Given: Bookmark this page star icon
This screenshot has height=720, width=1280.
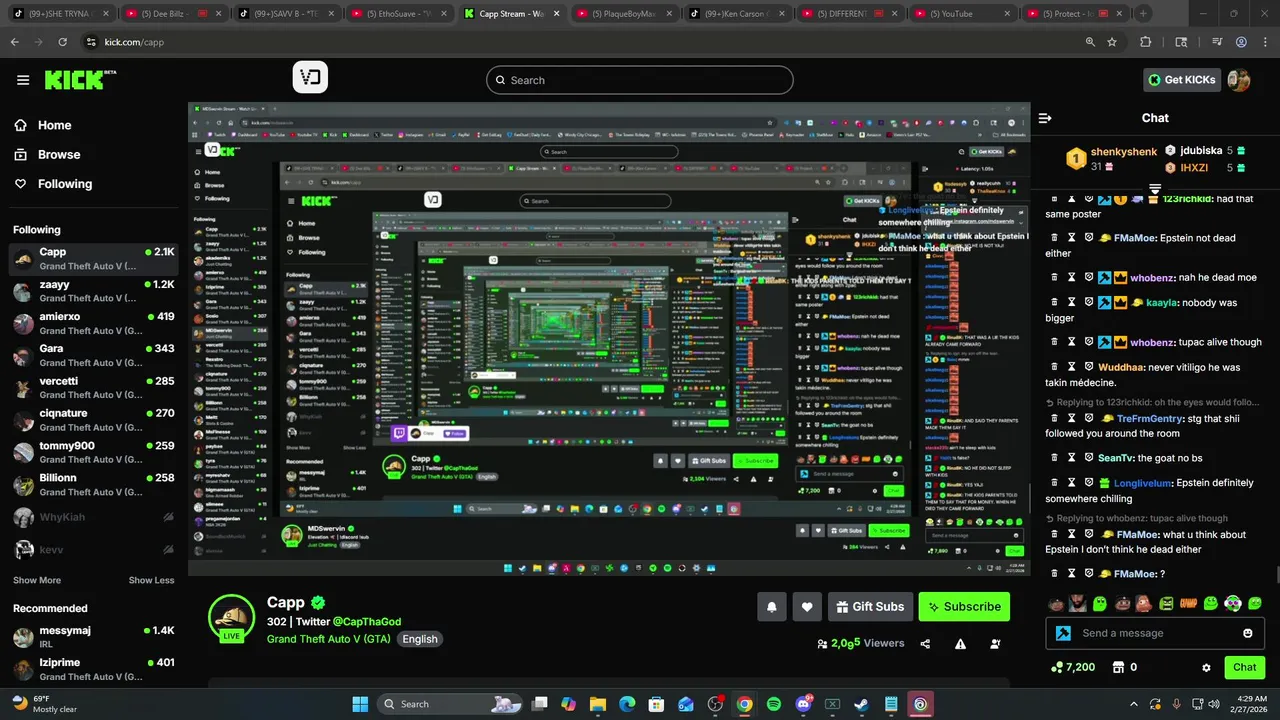Looking at the screenshot, I should point(1112,42).
